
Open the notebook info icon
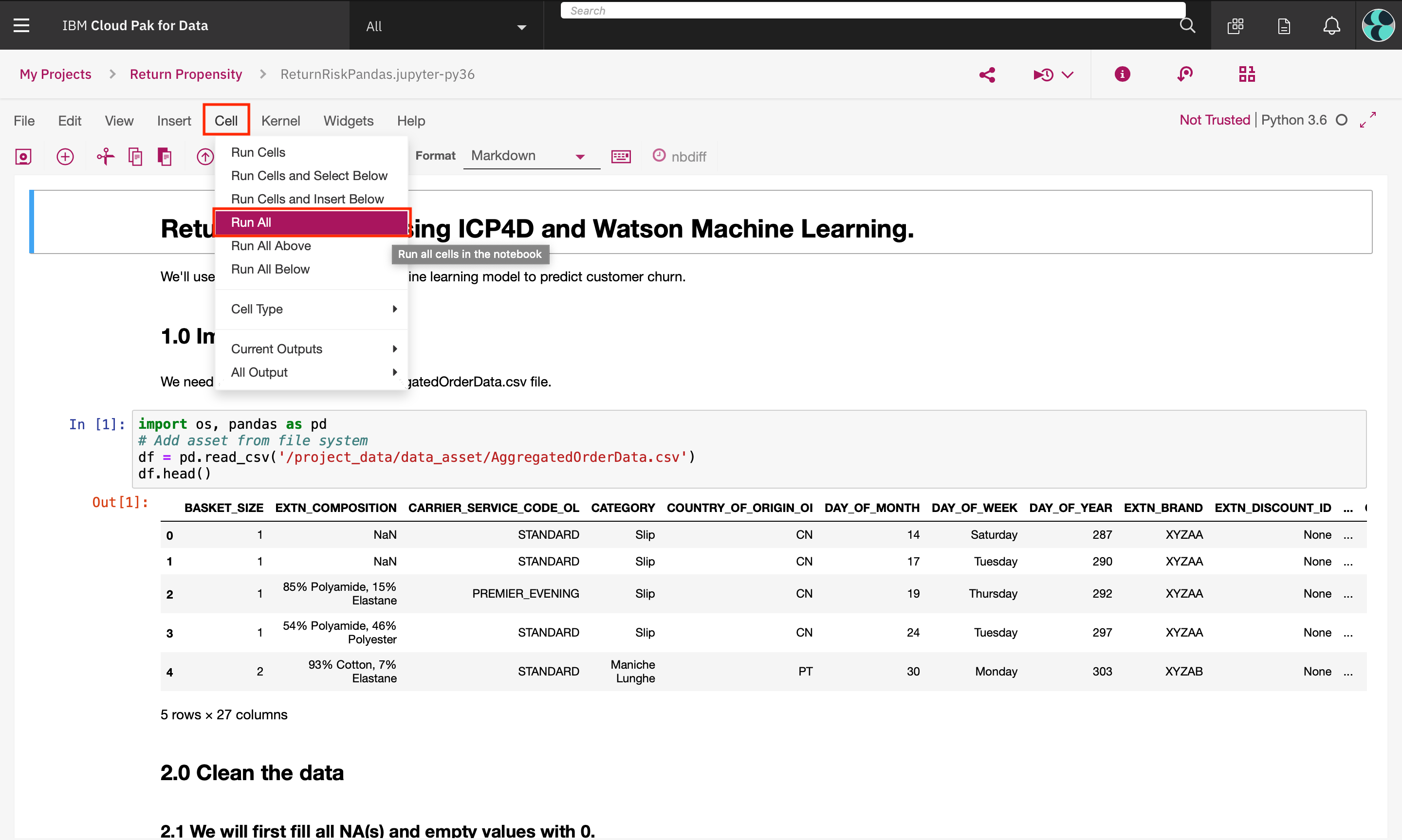[x=1122, y=74]
